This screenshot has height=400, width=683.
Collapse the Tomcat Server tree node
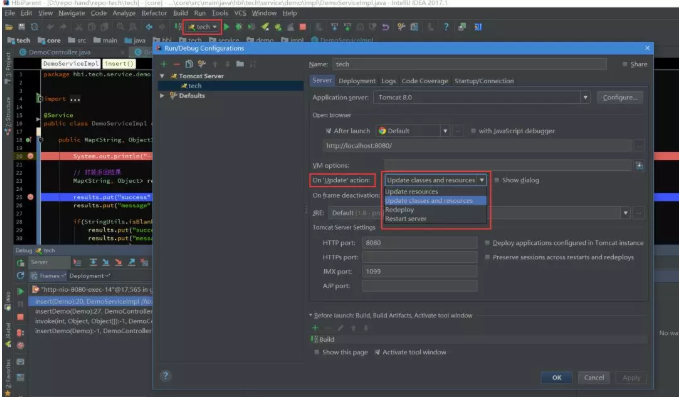coord(162,76)
